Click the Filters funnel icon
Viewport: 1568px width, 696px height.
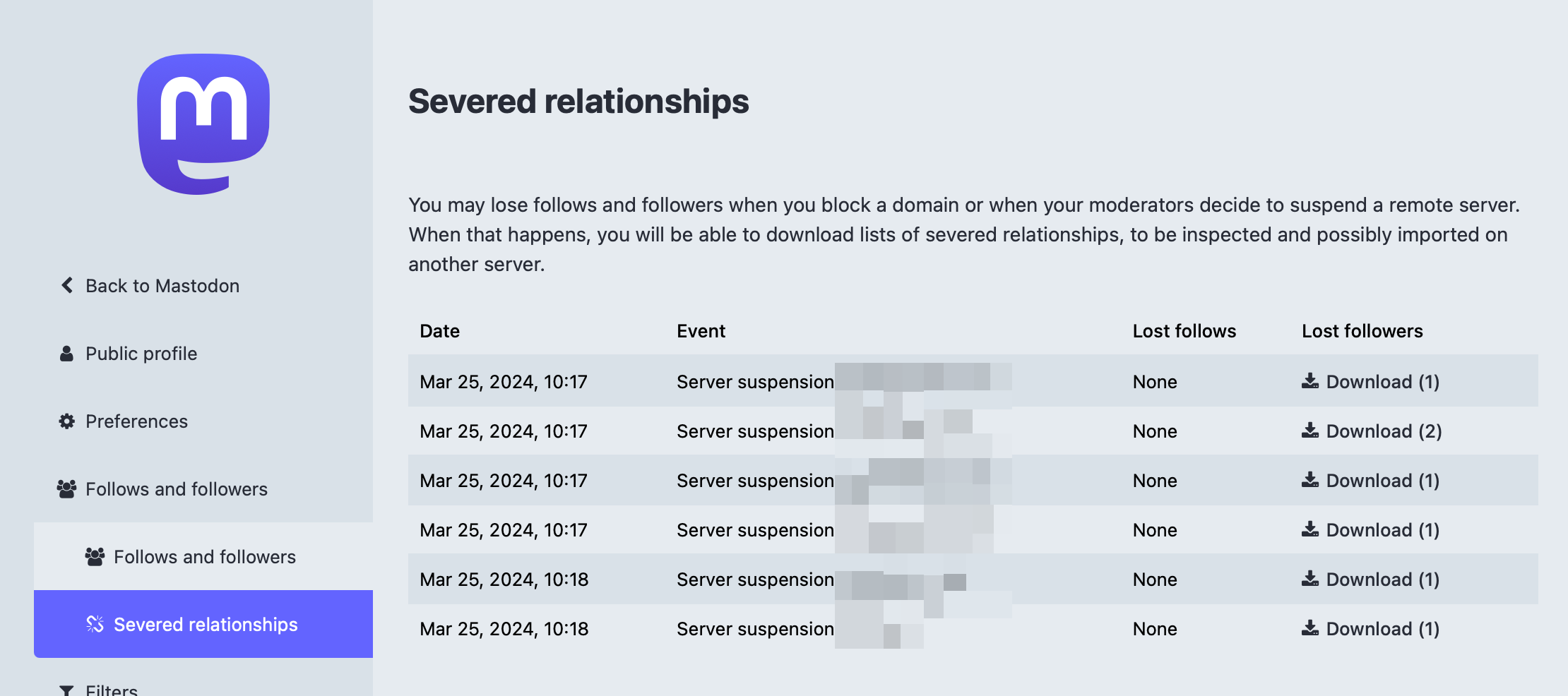66,690
